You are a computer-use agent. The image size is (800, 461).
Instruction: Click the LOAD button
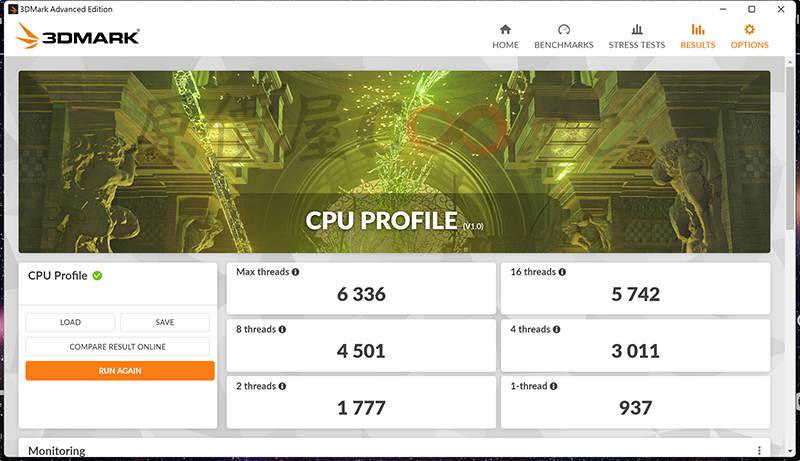(x=70, y=322)
